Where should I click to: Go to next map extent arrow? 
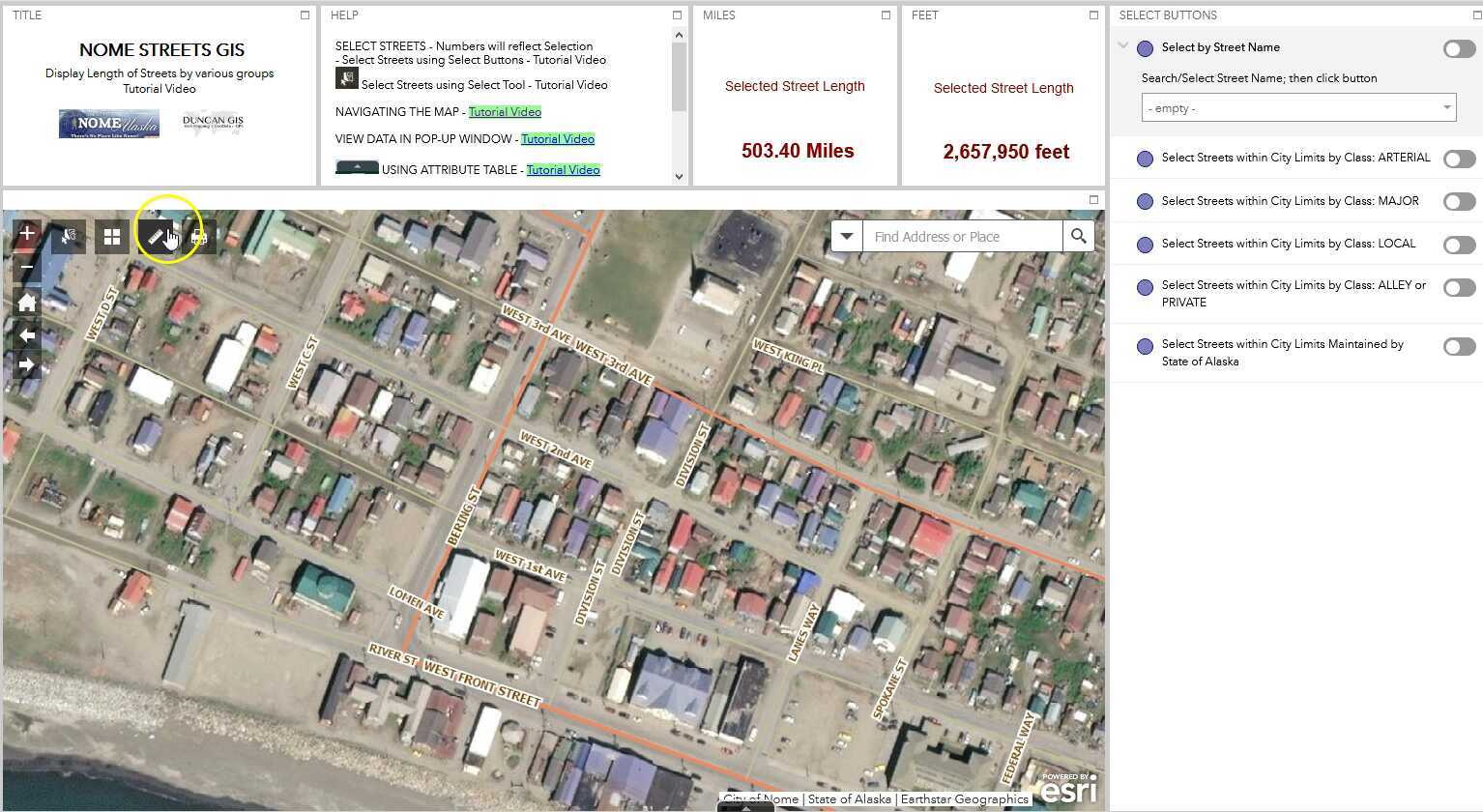pos(27,364)
